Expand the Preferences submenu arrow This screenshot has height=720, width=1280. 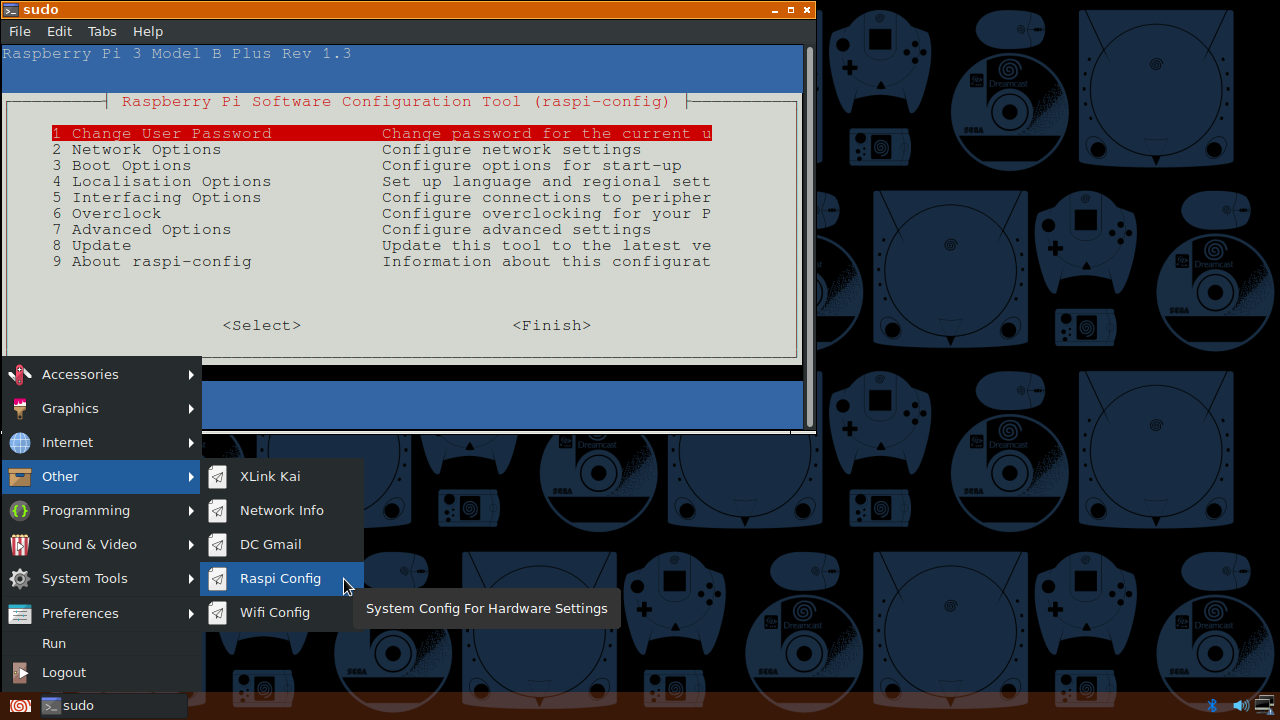coord(191,614)
